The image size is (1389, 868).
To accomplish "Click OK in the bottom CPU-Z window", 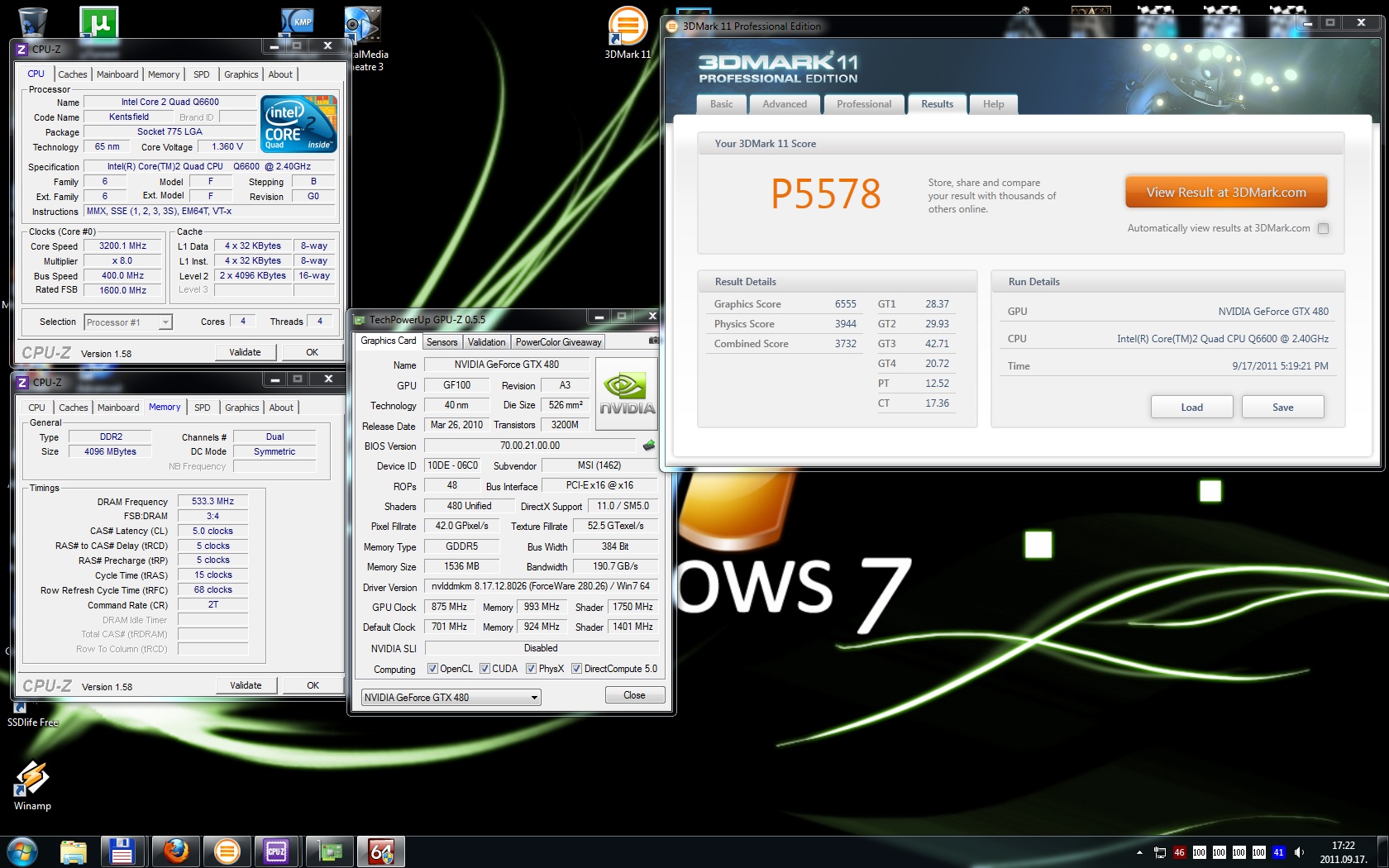I will [313, 685].
